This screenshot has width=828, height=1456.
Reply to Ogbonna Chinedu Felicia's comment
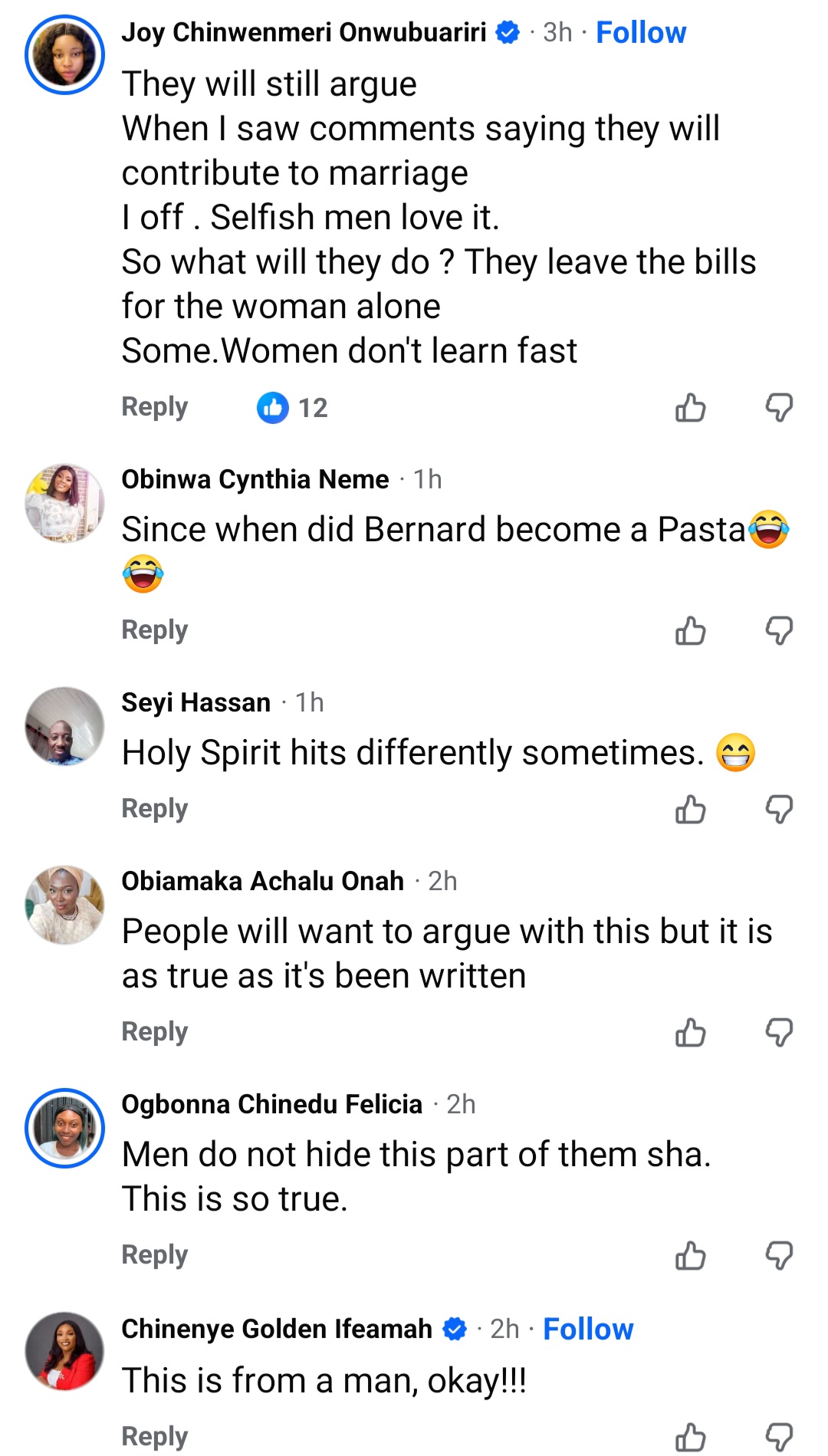(x=154, y=1255)
